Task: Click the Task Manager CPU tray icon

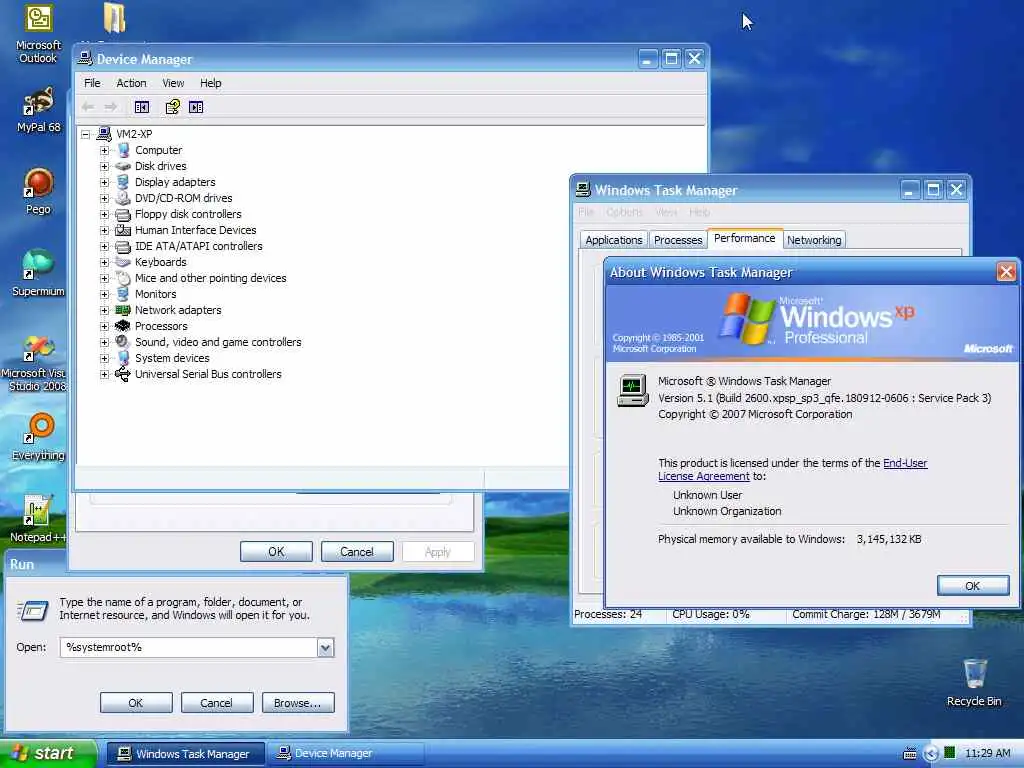Action: tap(950, 753)
